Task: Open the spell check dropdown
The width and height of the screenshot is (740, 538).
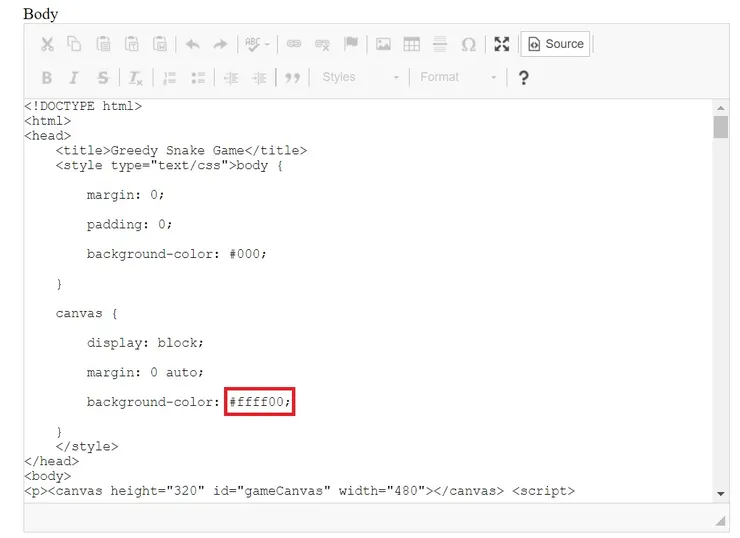Action: click(257, 44)
